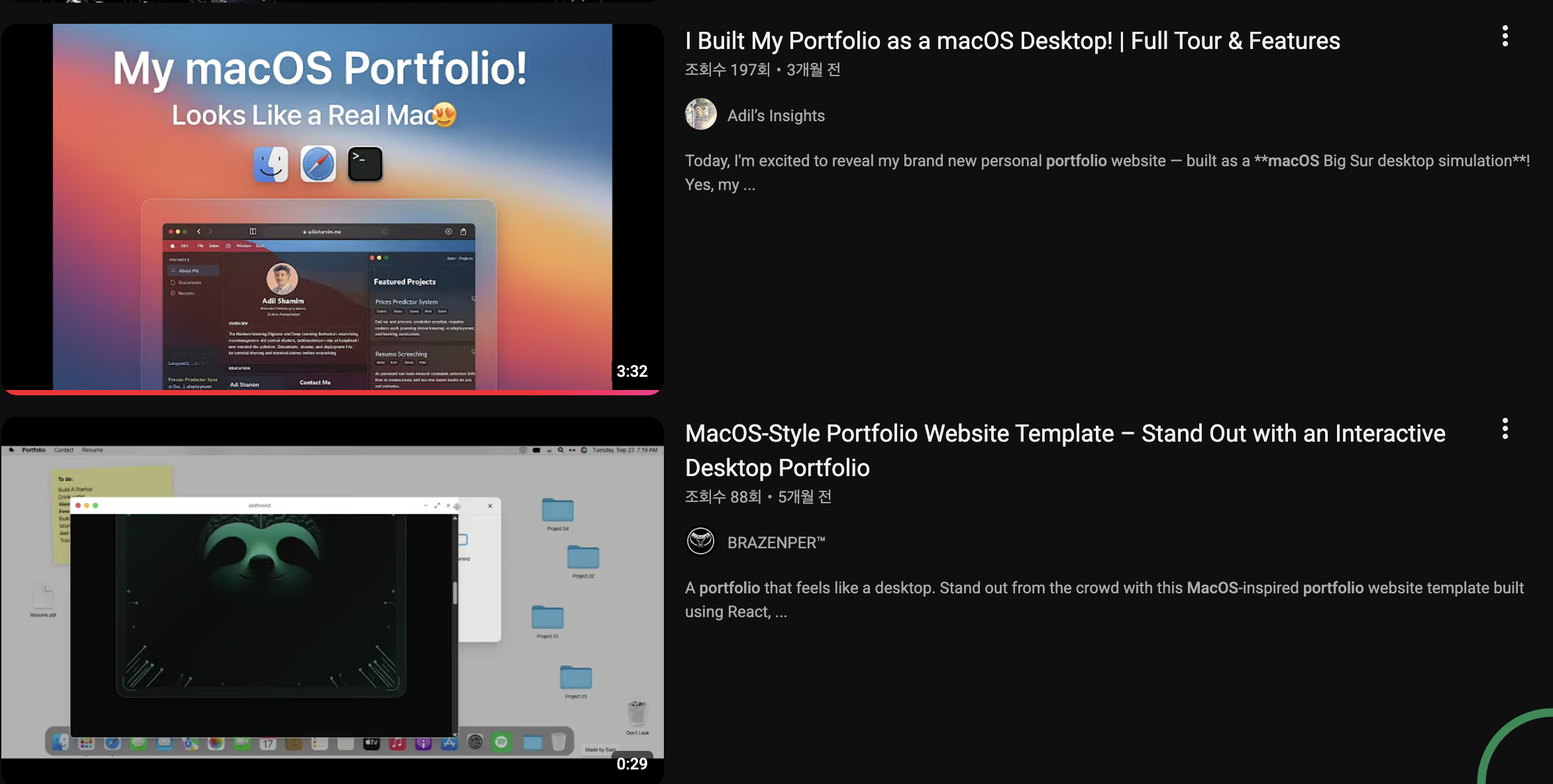This screenshot has height=784, width=1553.
Task: Click the red watch-progress bar under first thumbnail
Action: 331,392
